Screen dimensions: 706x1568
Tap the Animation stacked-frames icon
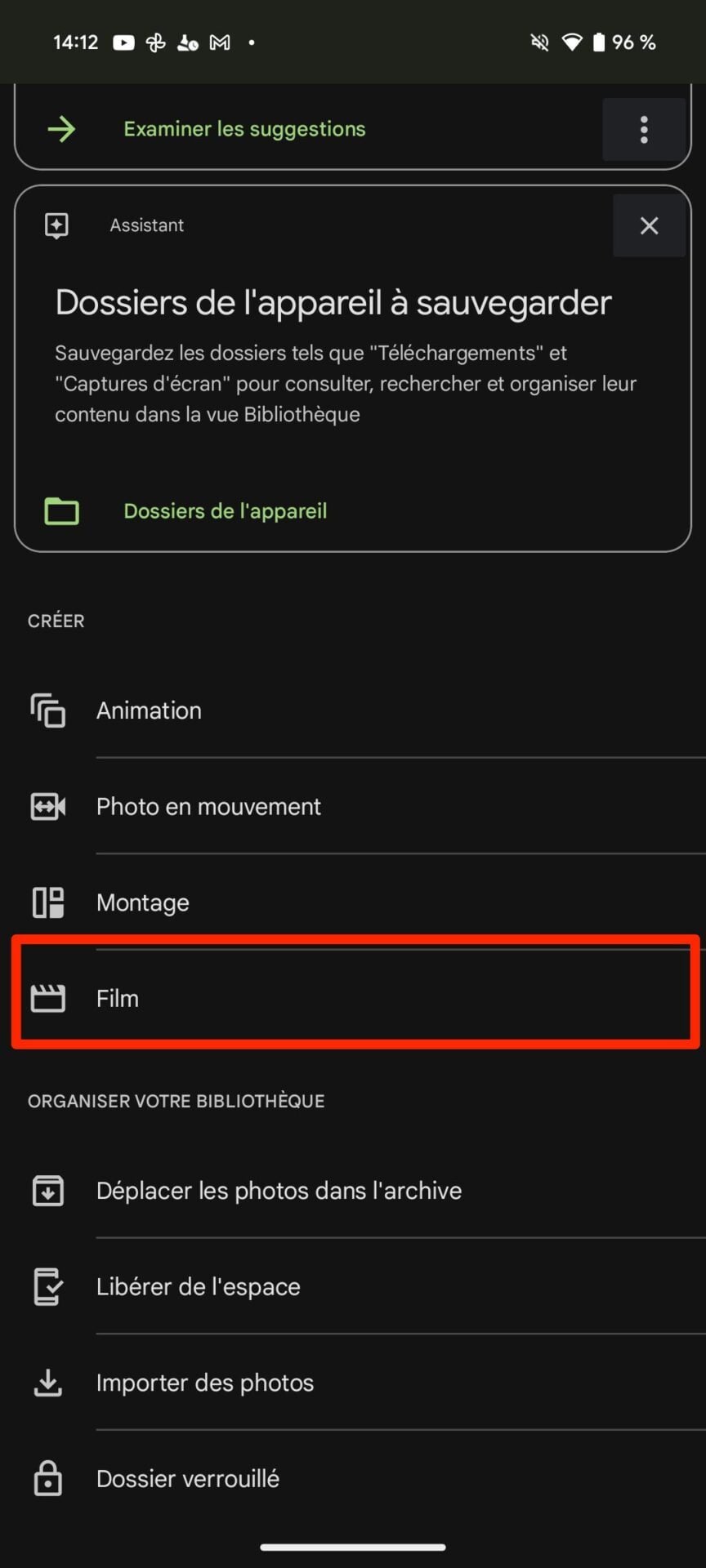point(48,710)
